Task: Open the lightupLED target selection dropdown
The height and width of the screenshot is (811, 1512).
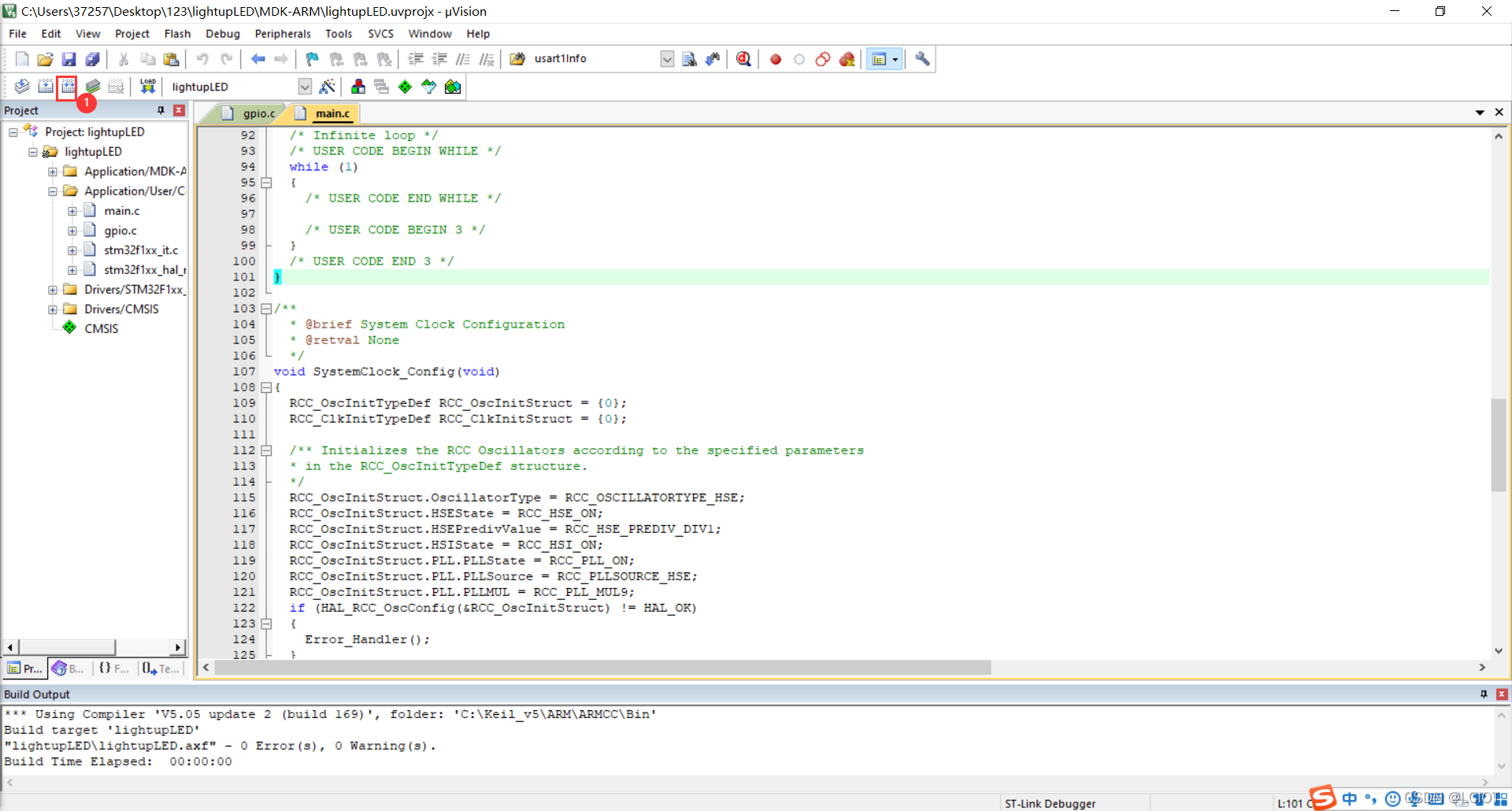Action: pos(305,87)
